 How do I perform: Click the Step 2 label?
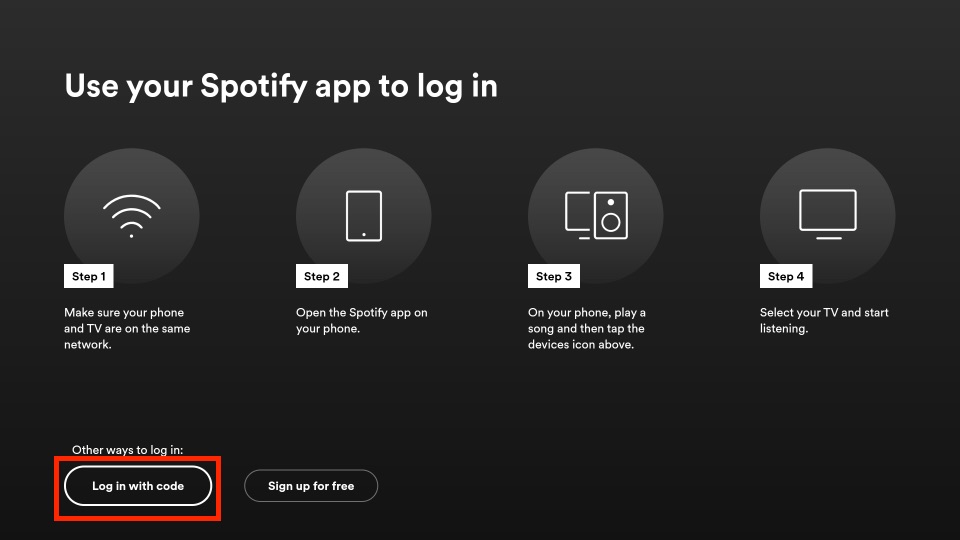click(x=322, y=276)
